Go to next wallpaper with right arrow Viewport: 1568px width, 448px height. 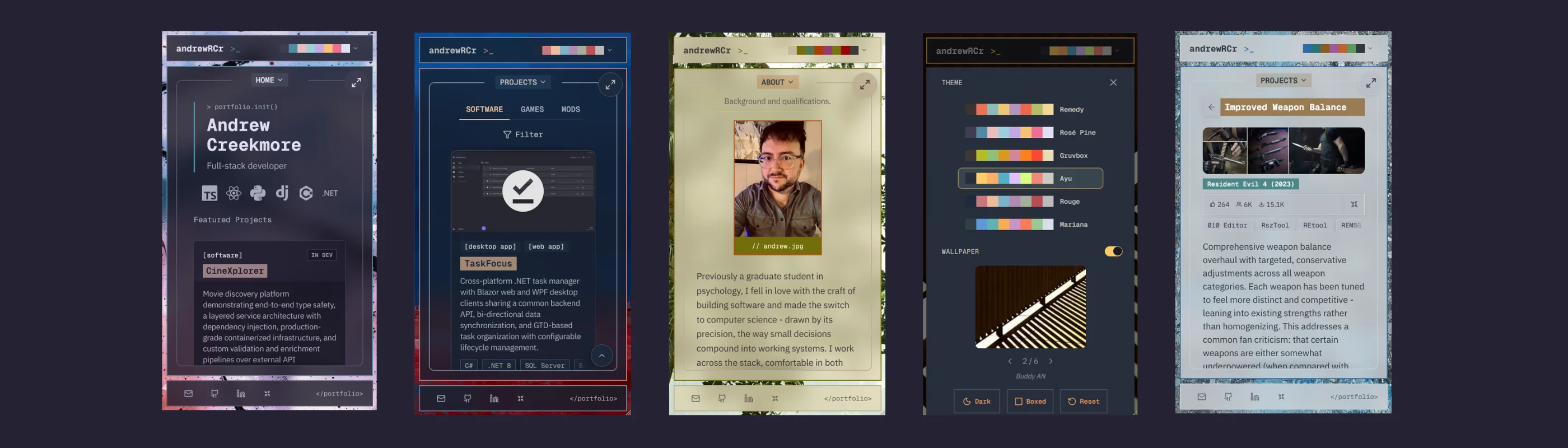point(1051,361)
